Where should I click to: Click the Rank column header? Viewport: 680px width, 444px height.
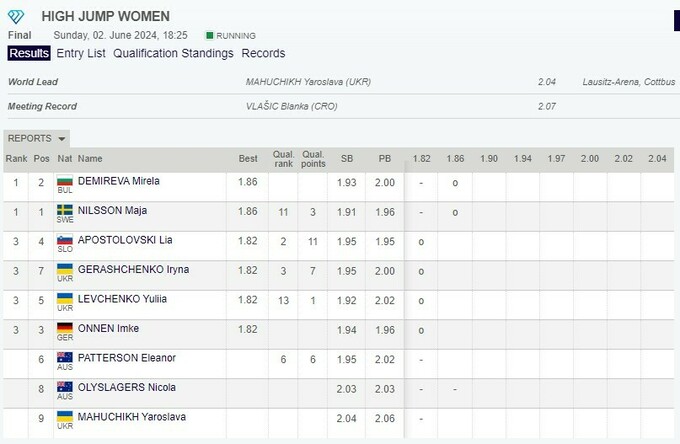(17, 158)
